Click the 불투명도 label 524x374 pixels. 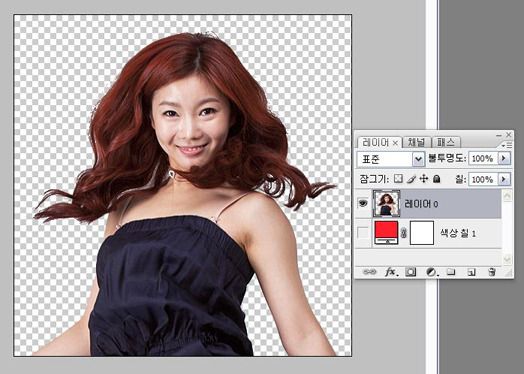click(x=447, y=158)
